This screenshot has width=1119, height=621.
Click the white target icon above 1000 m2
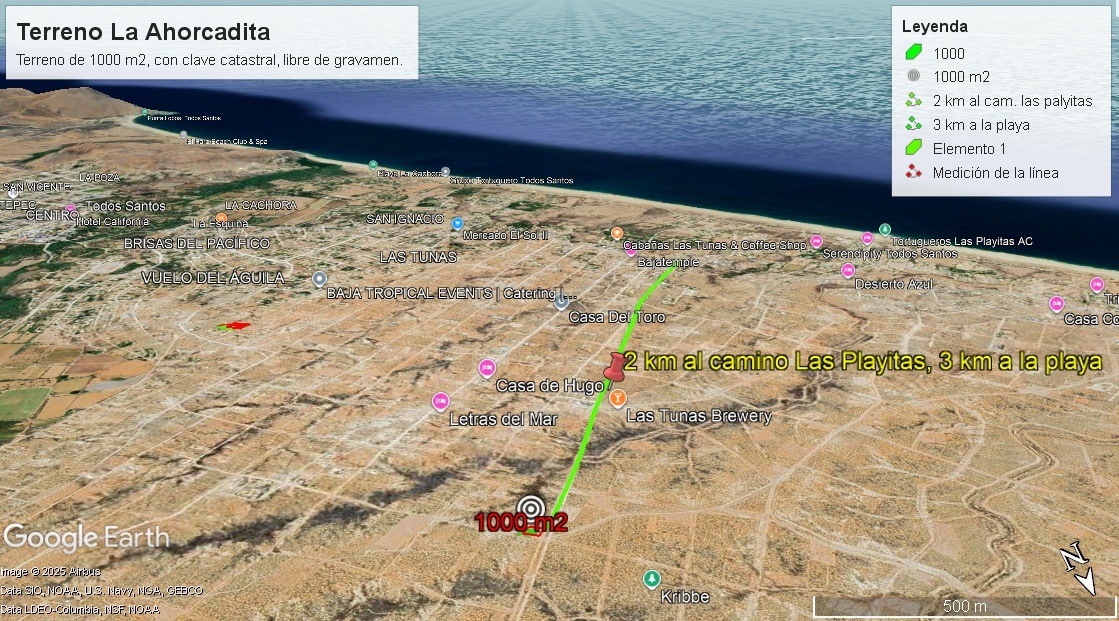[x=530, y=508]
